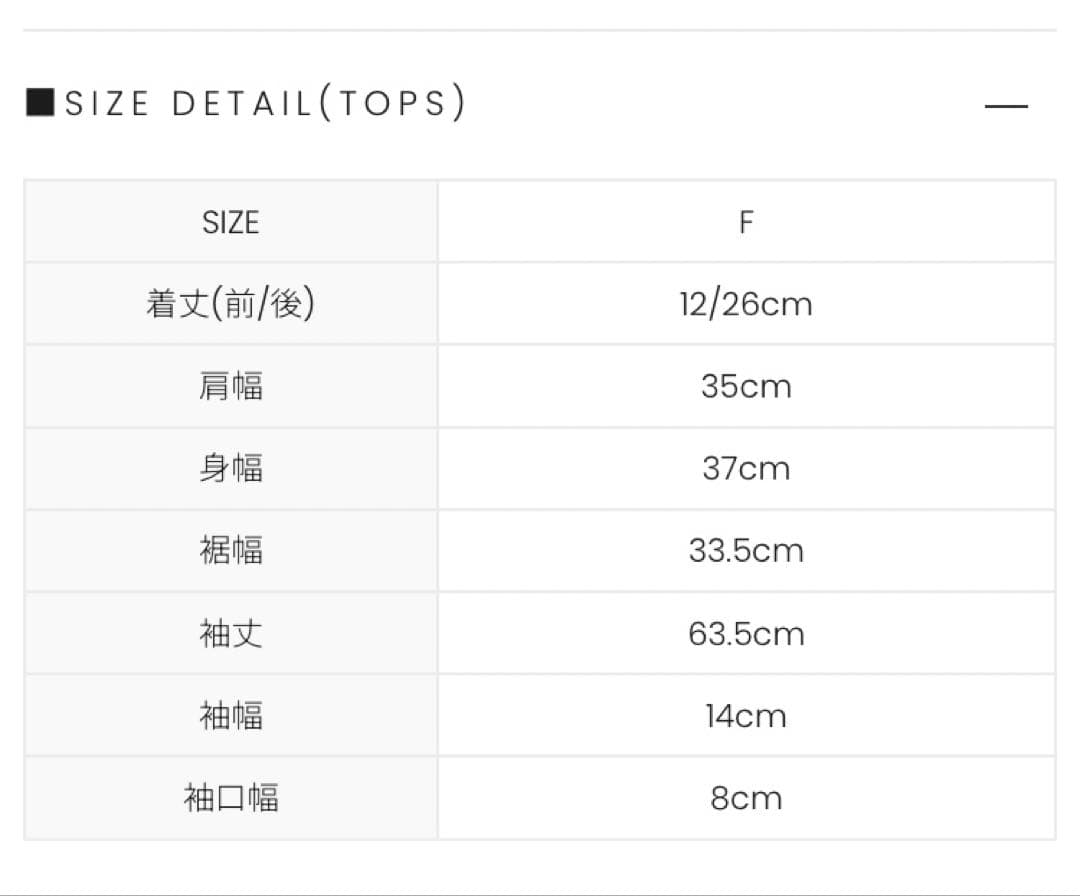Select the 8cm cuff width value
1080x896 pixels.
point(747,797)
